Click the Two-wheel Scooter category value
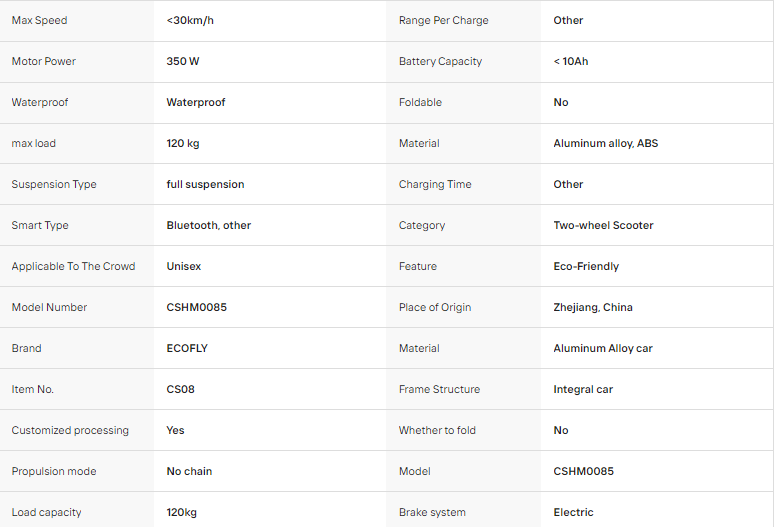The height and width of the screenshot is (527, 774). tap(603, 225)
